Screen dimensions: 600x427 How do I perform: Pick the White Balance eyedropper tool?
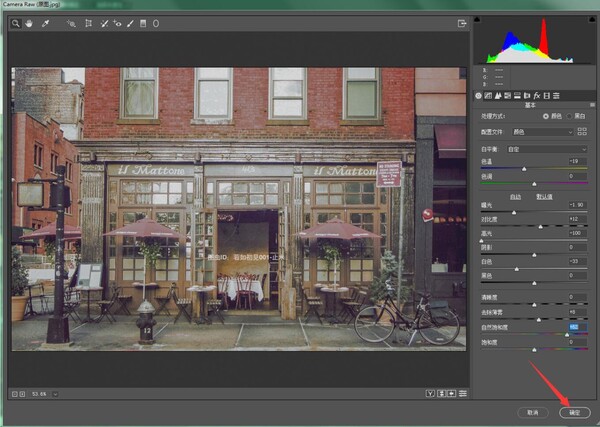45,24
